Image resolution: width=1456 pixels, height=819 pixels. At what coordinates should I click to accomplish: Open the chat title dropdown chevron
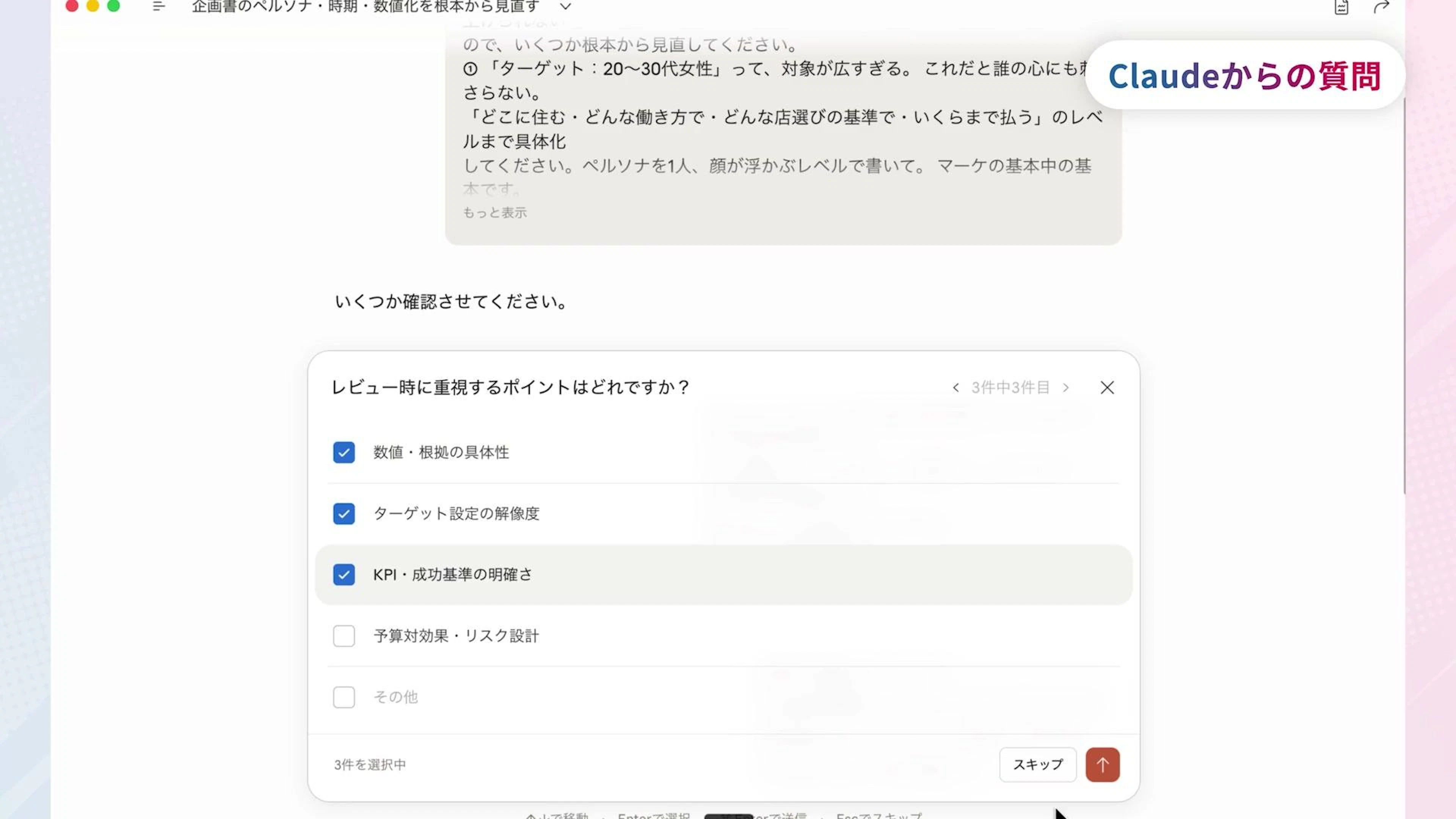pos(565,7)
